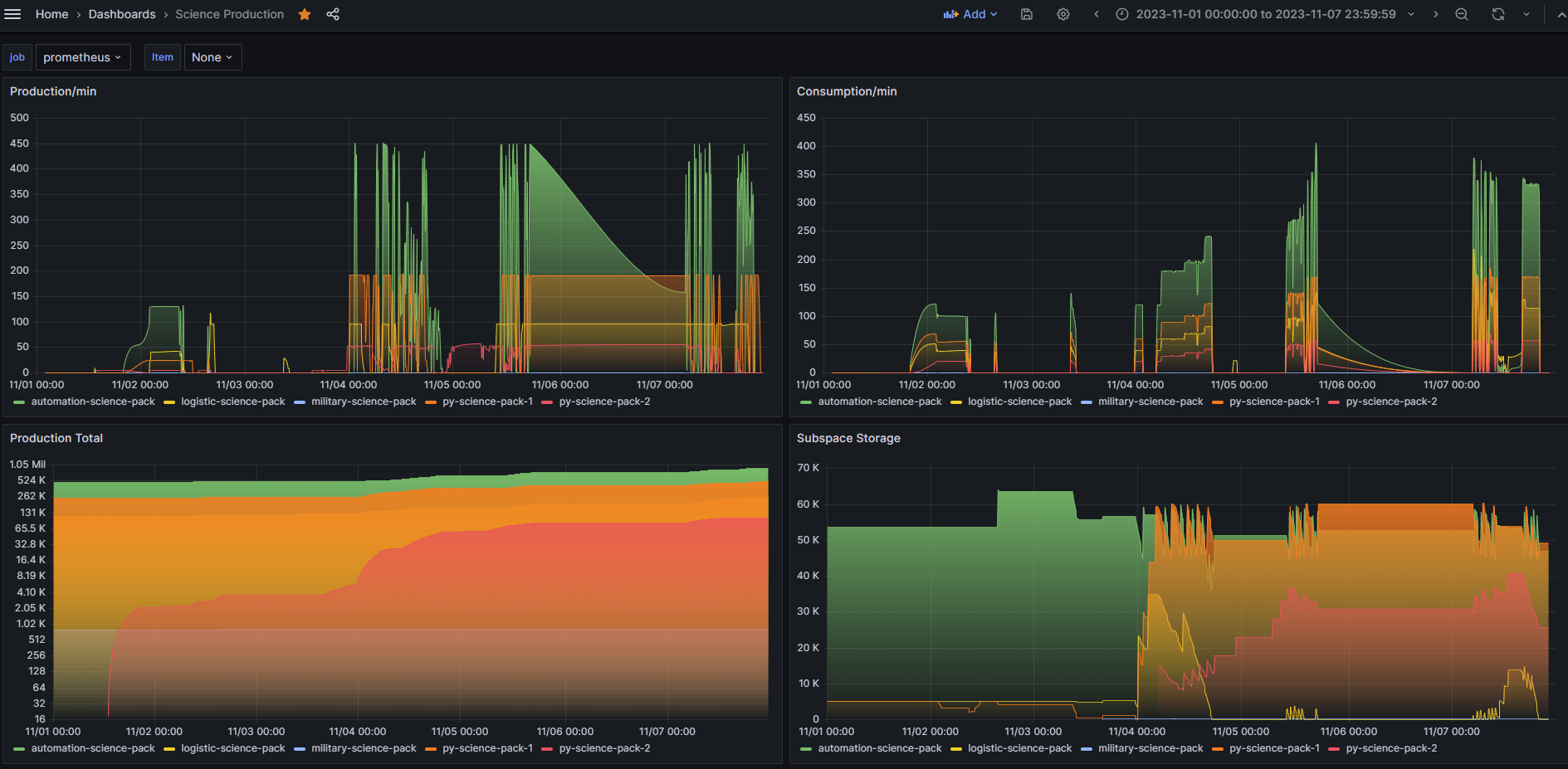Click the share dashboard icon
The image size is (1568, 769).
point(333,14)
